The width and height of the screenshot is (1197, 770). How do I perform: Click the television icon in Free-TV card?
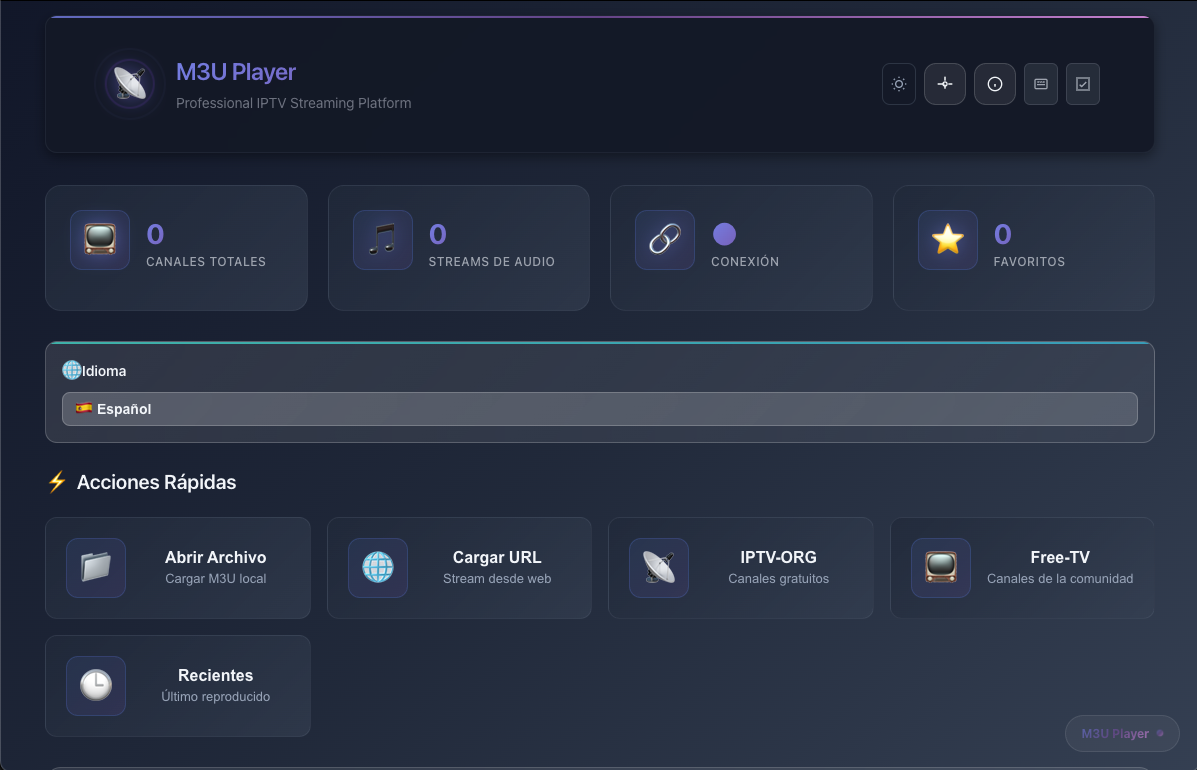click(940, 568)
